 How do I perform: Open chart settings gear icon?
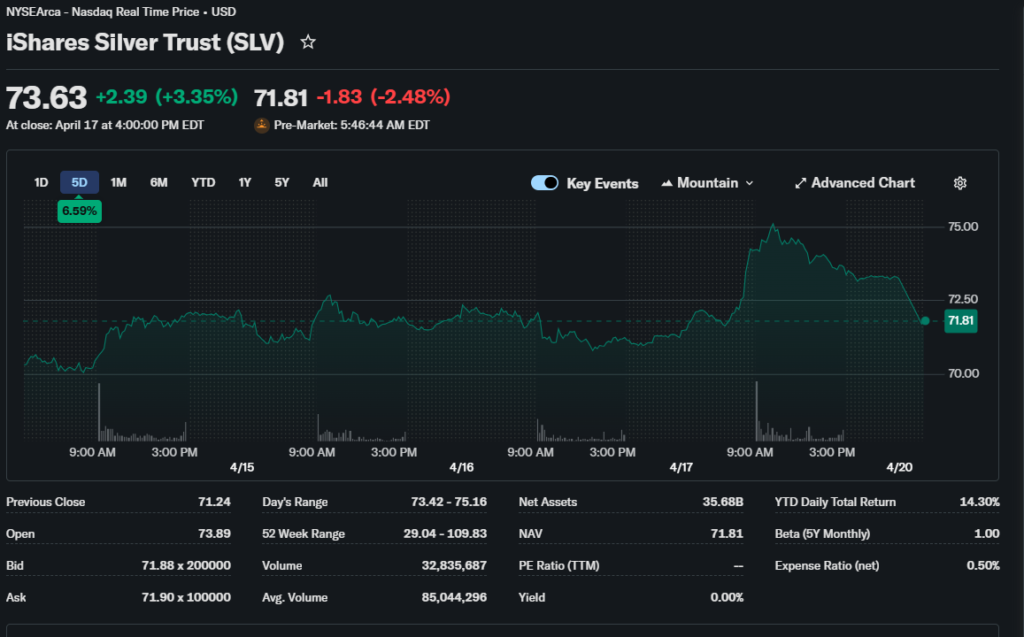click(960, 183)
